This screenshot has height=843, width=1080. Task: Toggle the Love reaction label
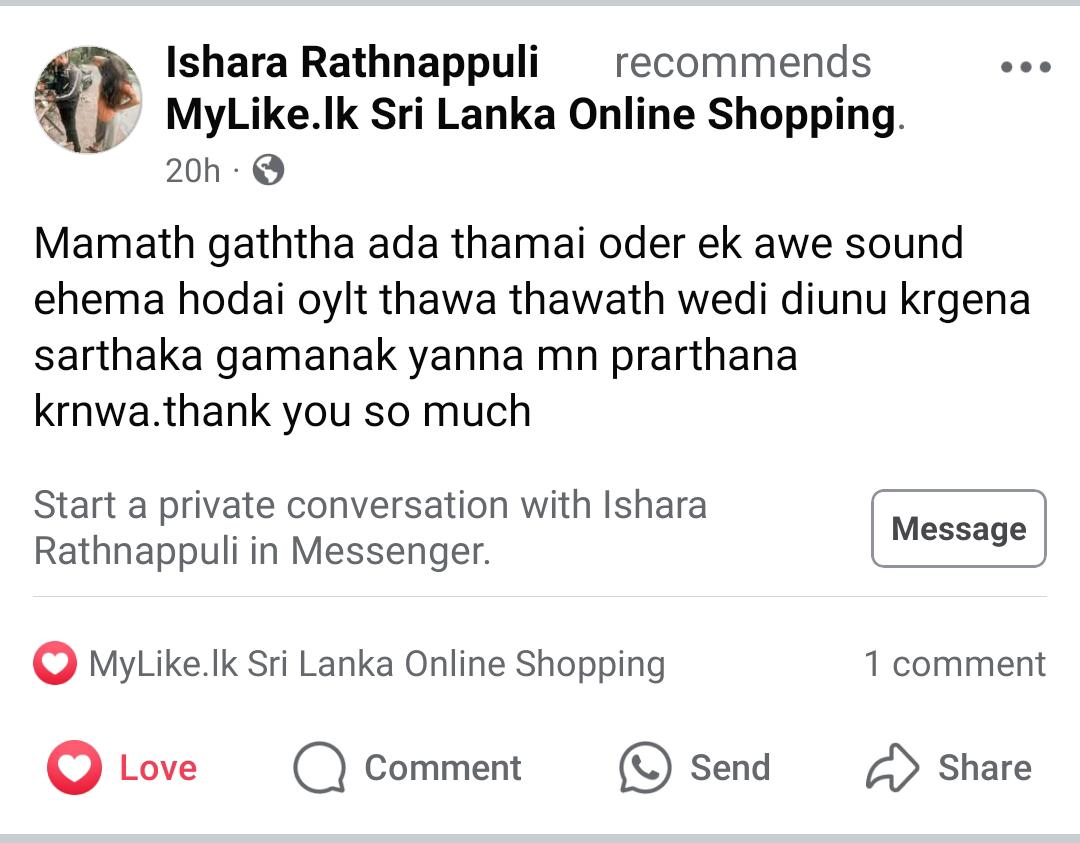click(158, 768)
